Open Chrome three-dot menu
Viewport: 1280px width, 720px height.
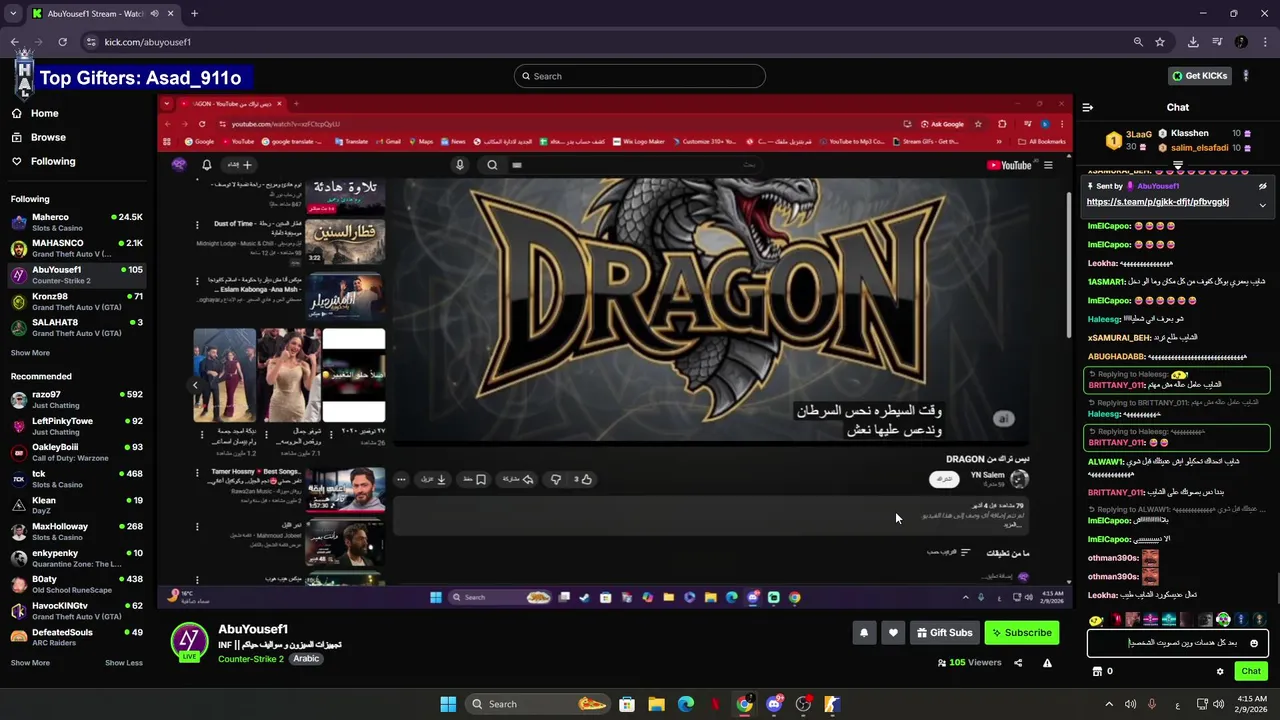[1265, 42]
